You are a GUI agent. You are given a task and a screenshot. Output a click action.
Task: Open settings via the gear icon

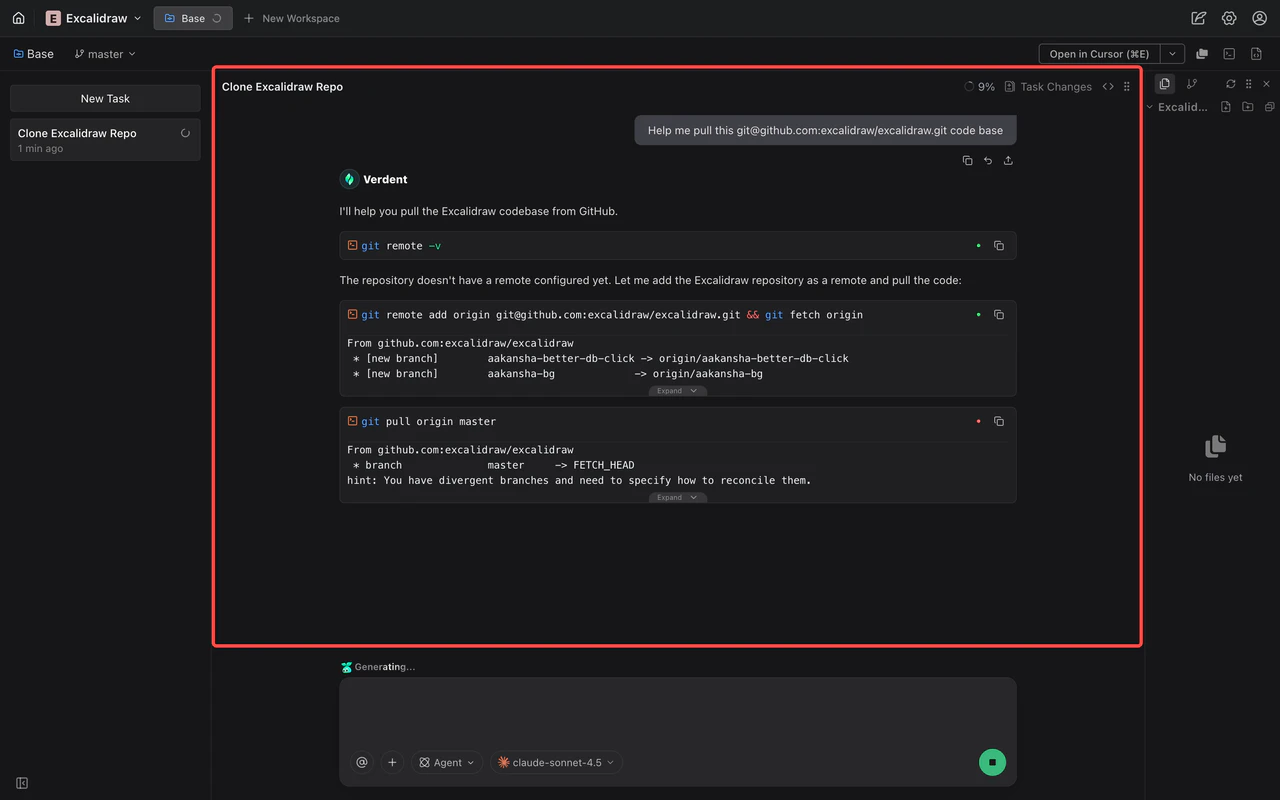pyautogui.click(x=1229, y=18)
